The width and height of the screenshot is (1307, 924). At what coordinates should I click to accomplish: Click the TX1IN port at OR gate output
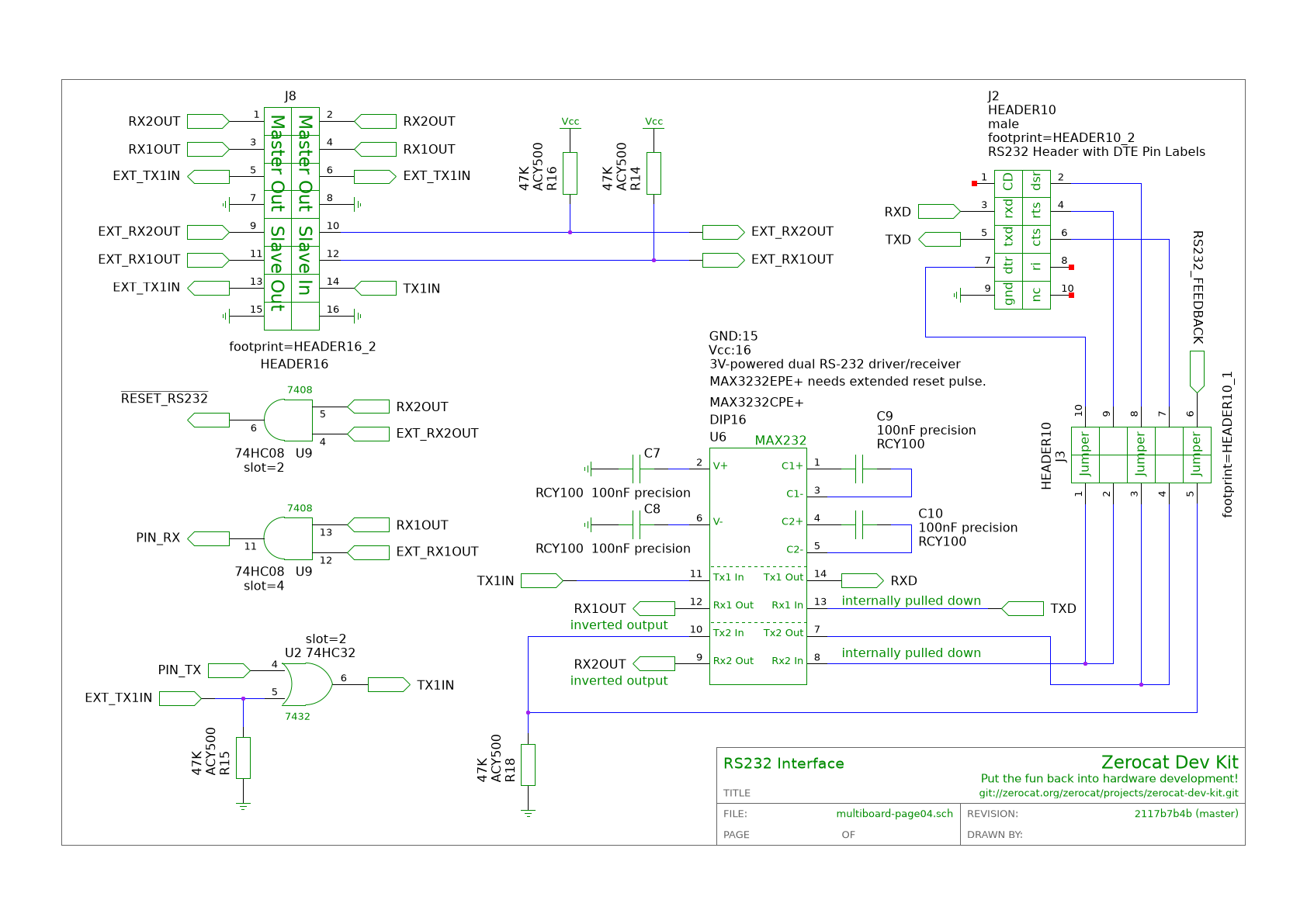(x=389, y=684)
